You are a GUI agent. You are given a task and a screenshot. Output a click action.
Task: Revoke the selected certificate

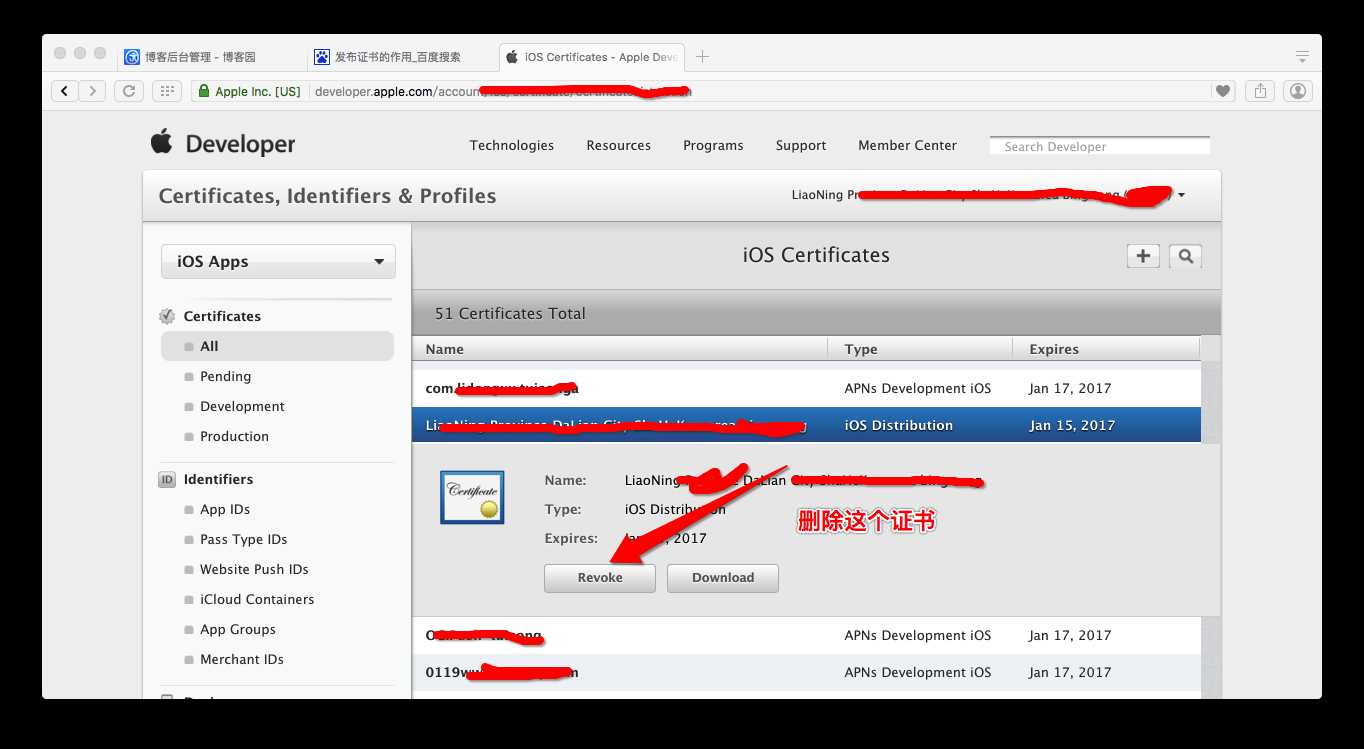click(x=600, y=578)
